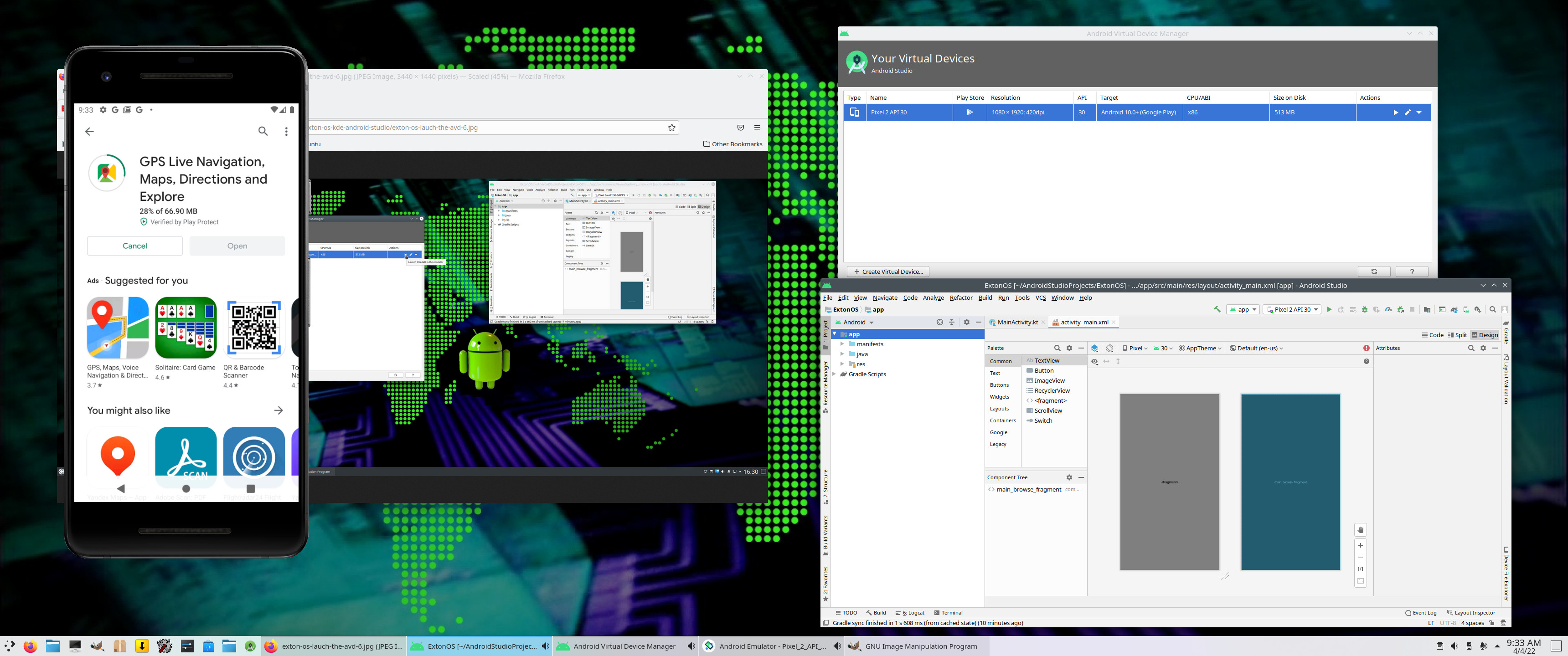Tap Cancel download in Play Store
Viewport: 1568px width, 656px height.
pos(135,246)
